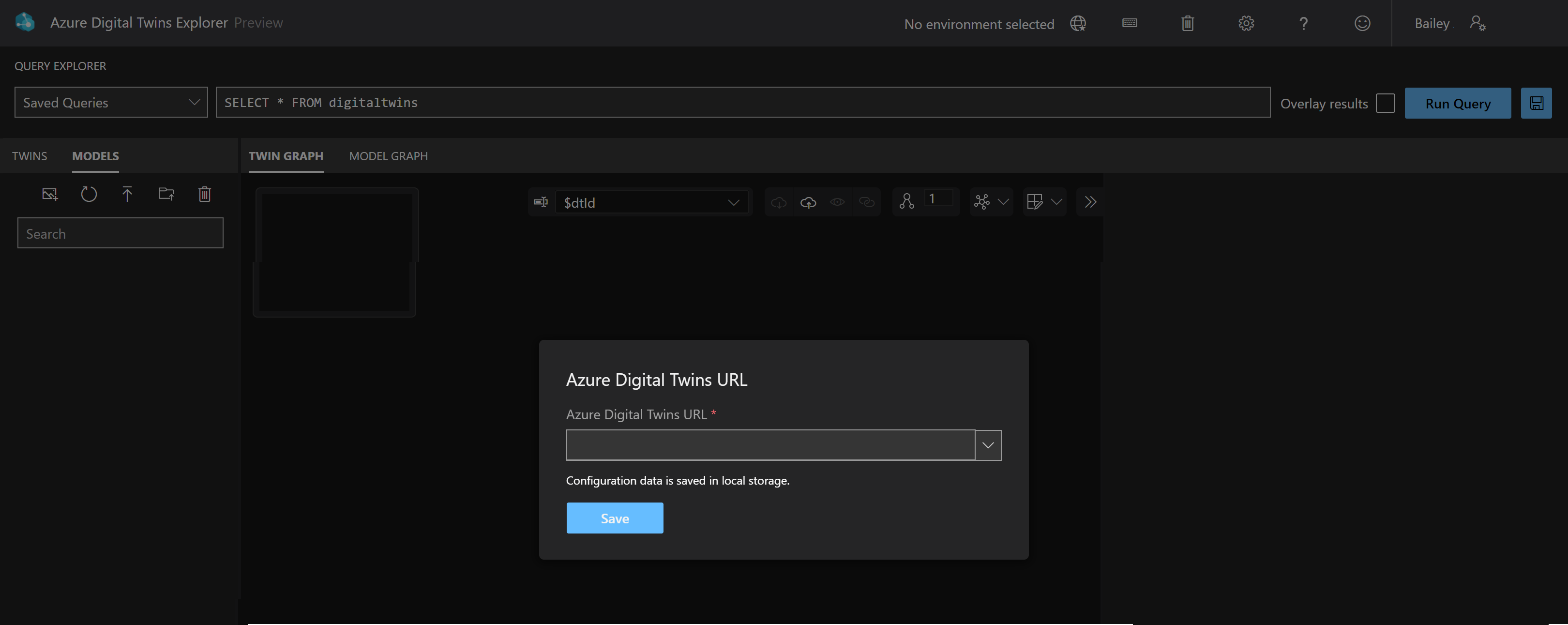Expand the $dtId property dropdown

(x=733, y=201)
